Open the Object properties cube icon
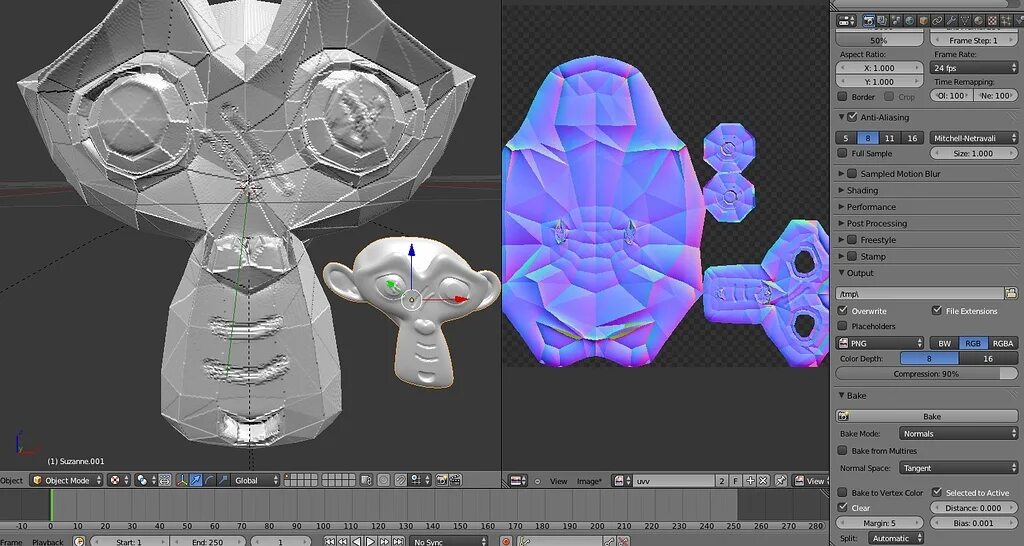Viewport: 1024px width, 546px height. [x=923, y=21]
